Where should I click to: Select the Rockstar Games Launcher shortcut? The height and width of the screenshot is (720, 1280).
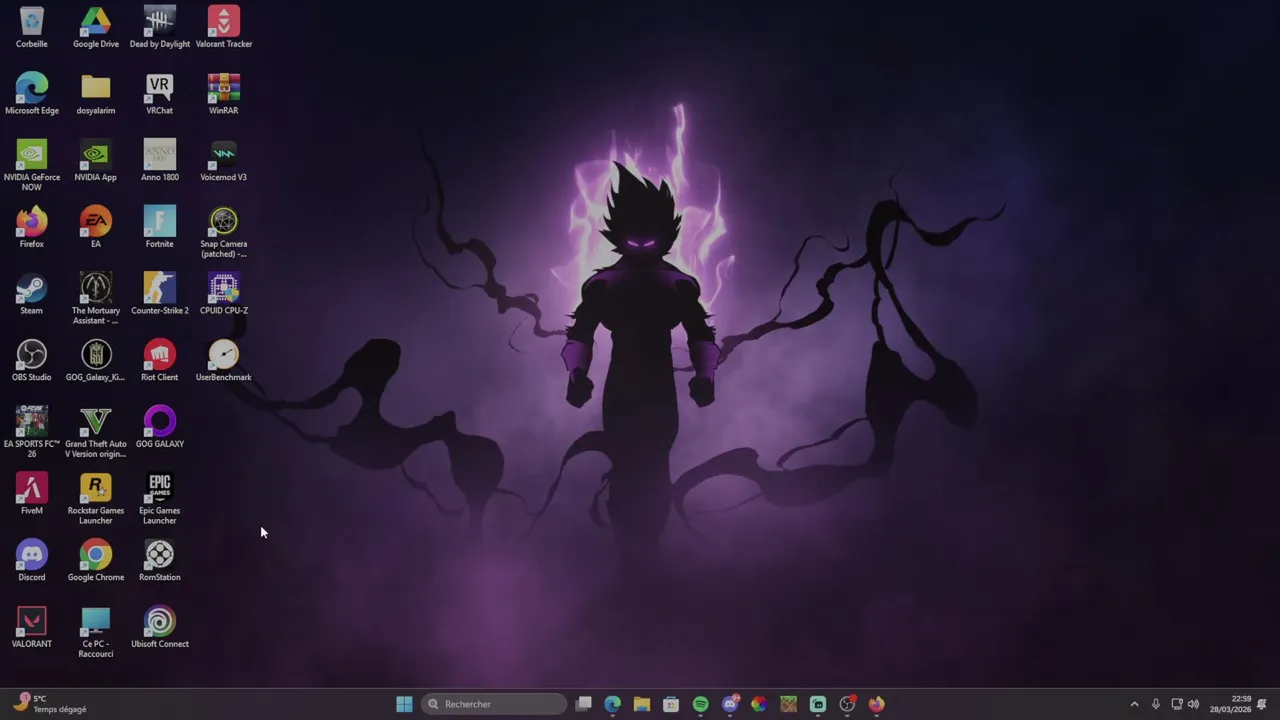(x=96, y=499)
